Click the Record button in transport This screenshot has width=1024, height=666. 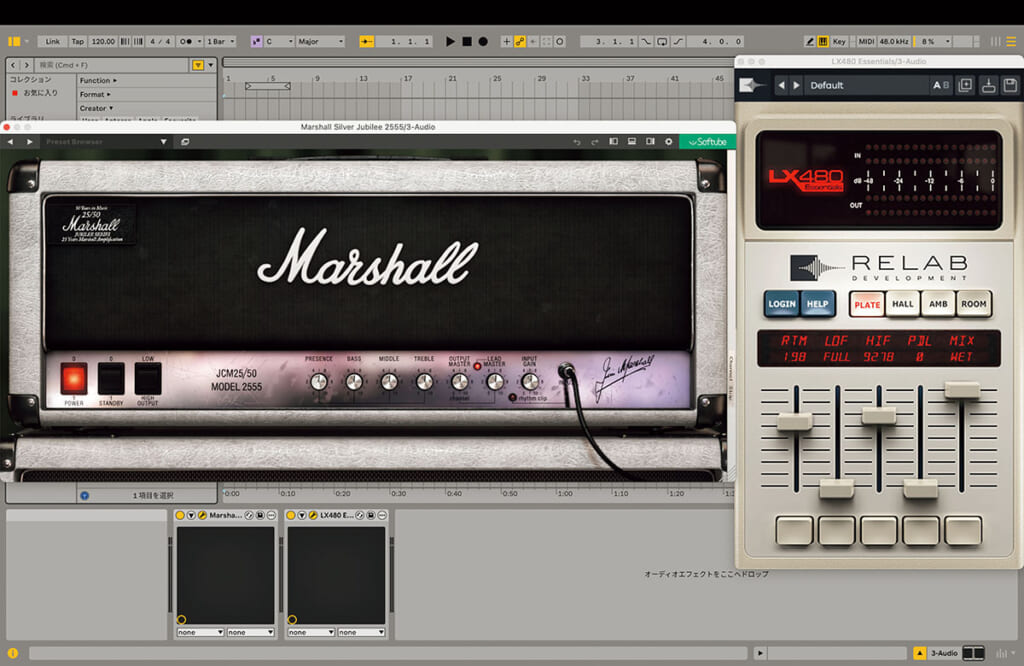(x=483, y=41)
